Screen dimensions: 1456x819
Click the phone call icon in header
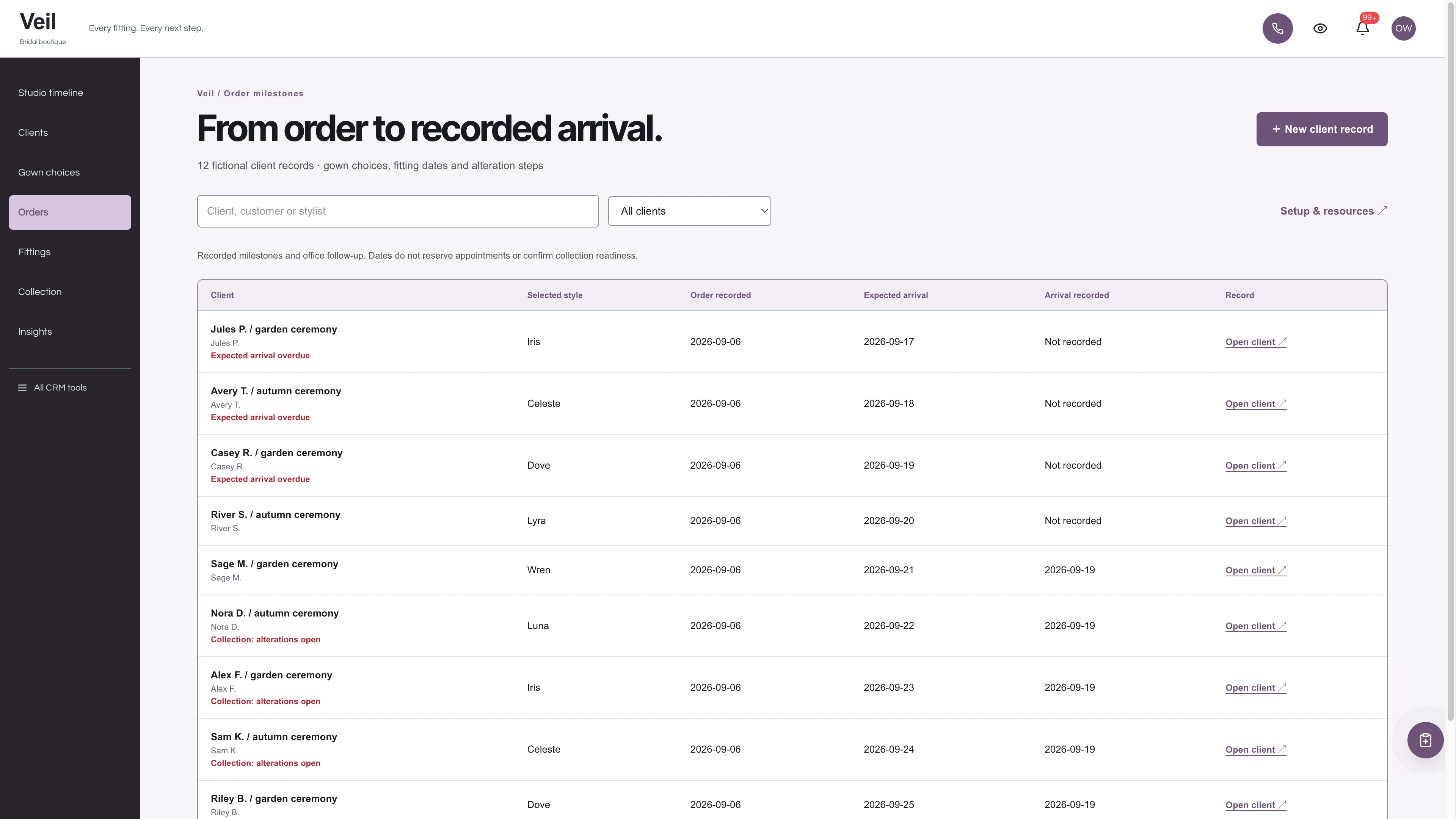pyautogui.click(x=1277, y=28)
